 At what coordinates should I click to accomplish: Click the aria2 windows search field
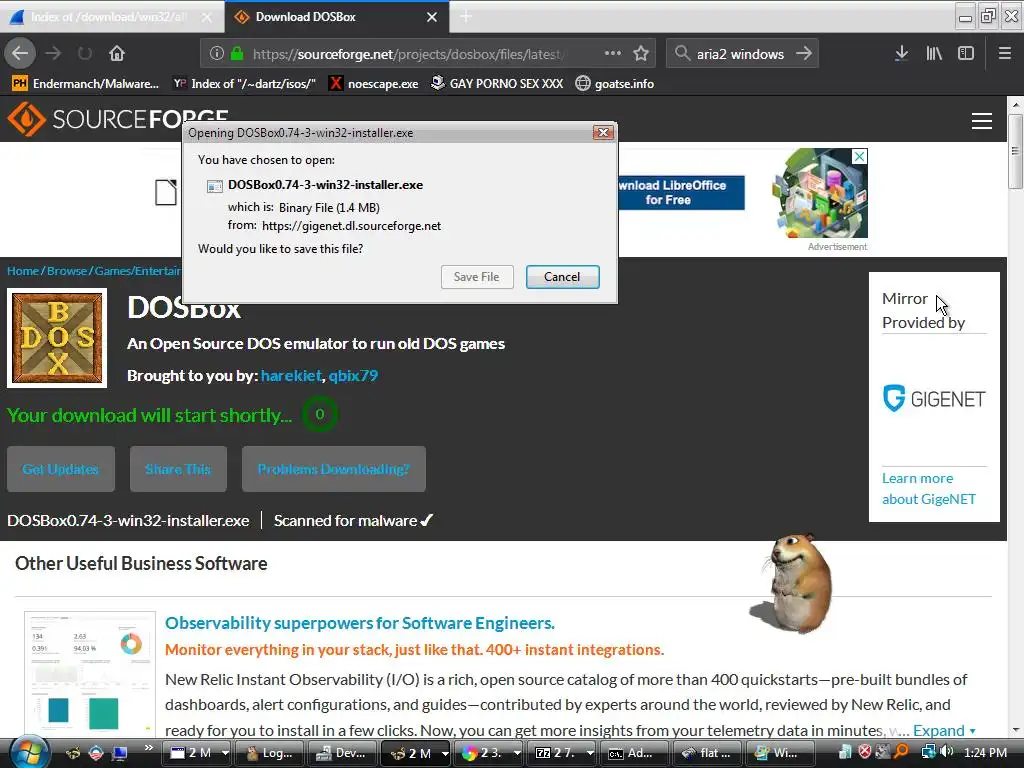pyautogui.click(x=741, y=54)
